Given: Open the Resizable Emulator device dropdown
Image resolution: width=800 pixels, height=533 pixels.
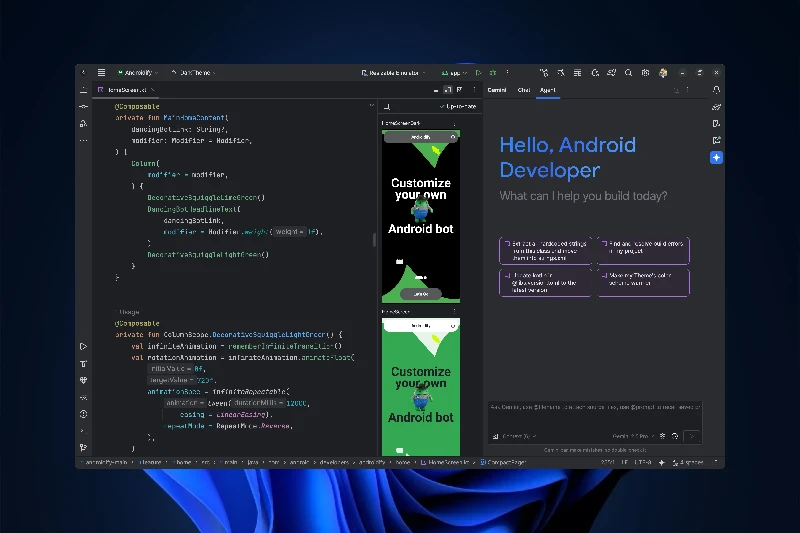Looking at the screenshot, I should click(x=393, y=73).
